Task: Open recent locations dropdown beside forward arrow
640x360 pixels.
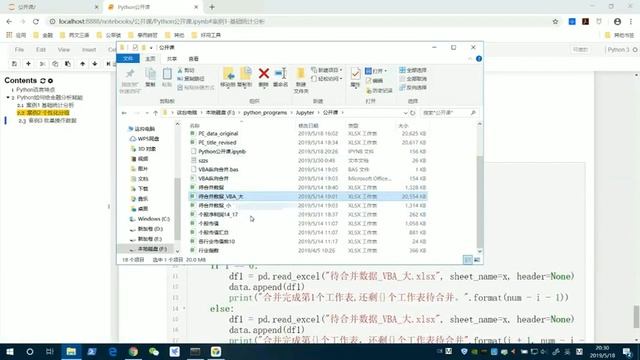Action: [x=147, y=113]
